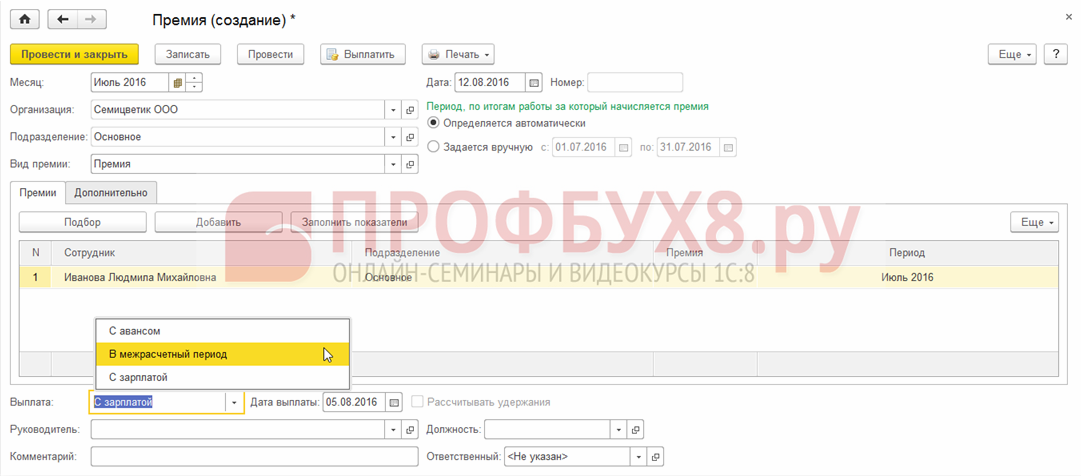Open Руководитель record with the open icon

tap(410, 430)
